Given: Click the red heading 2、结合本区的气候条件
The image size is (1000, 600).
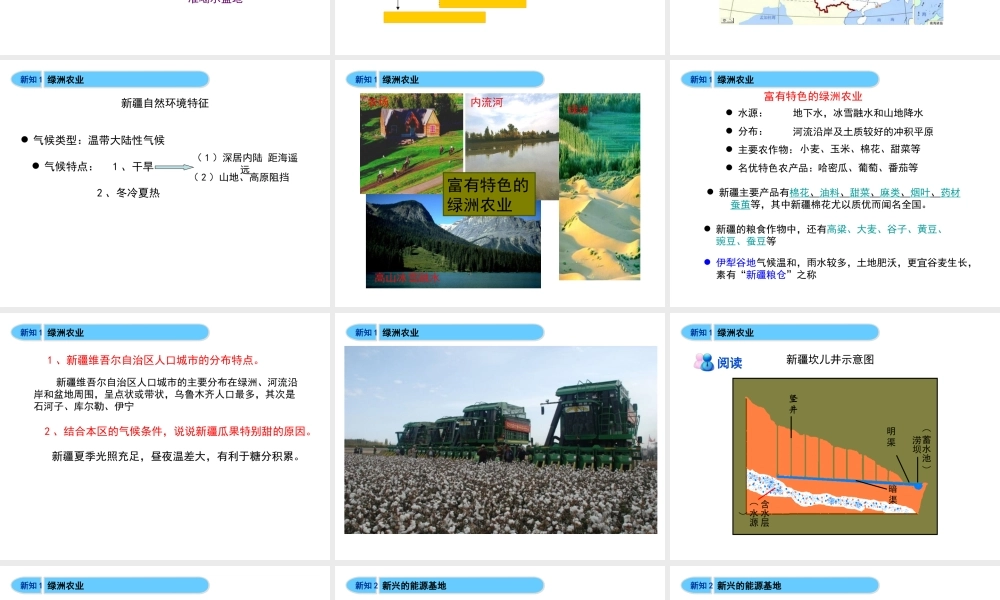Looking at the screenshot, I should 179,432.
